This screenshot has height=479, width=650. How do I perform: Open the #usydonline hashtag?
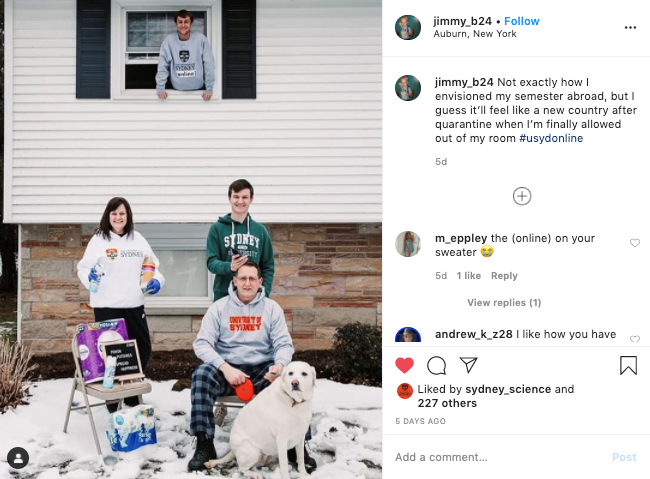551,138
